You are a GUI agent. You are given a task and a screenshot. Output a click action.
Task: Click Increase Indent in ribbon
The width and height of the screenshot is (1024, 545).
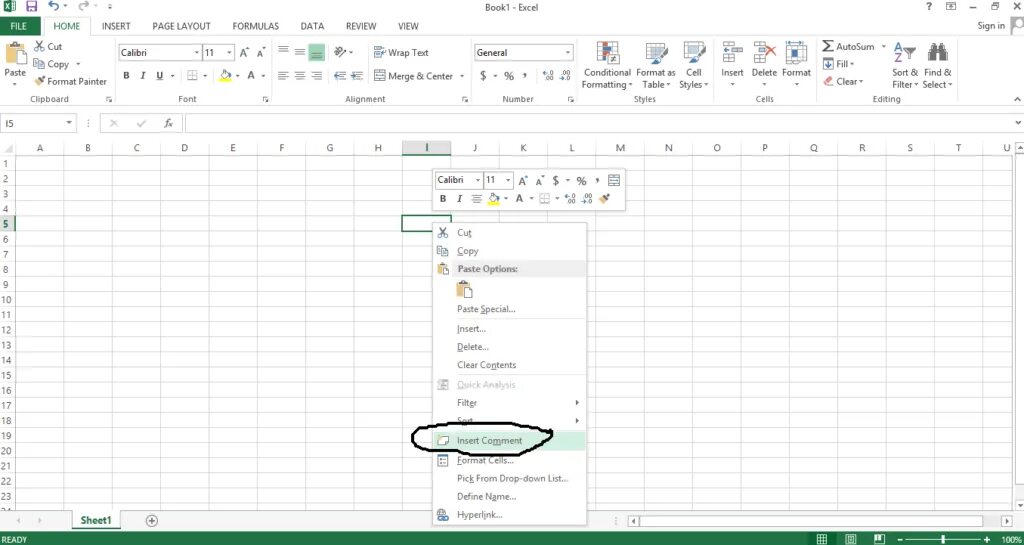[358, 76]
